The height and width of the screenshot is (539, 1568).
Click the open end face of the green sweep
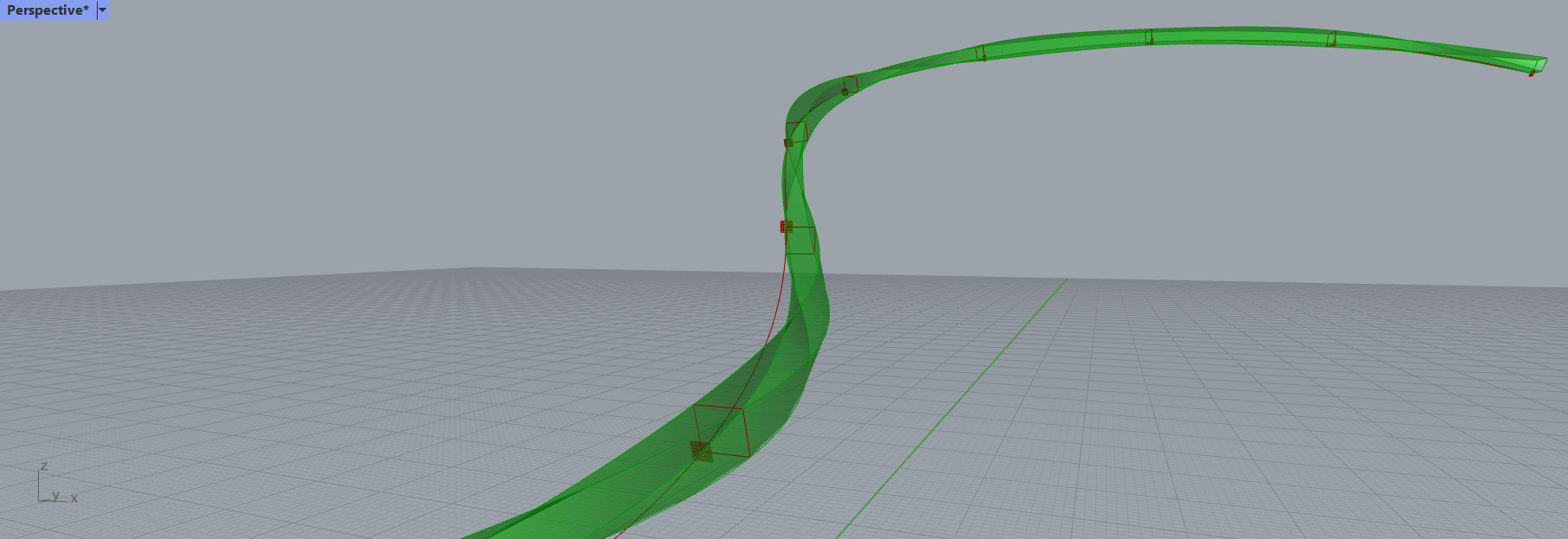tap(1540, 64)
